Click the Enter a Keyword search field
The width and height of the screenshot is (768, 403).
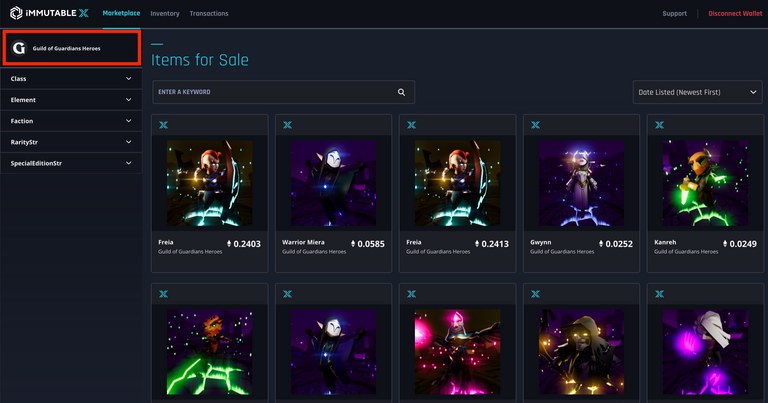tap(284, 92)
